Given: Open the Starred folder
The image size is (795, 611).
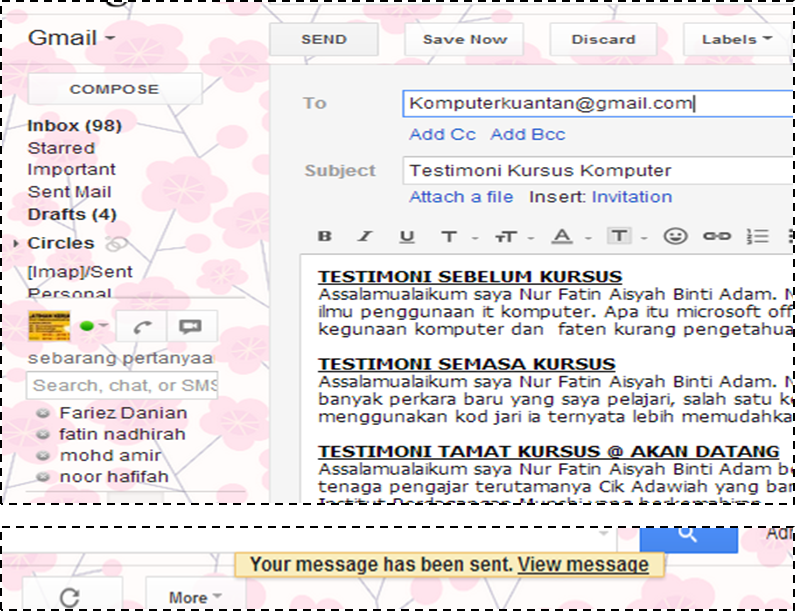Looking at the screenshot, I should pyautogui.click(x=61, y=148).
